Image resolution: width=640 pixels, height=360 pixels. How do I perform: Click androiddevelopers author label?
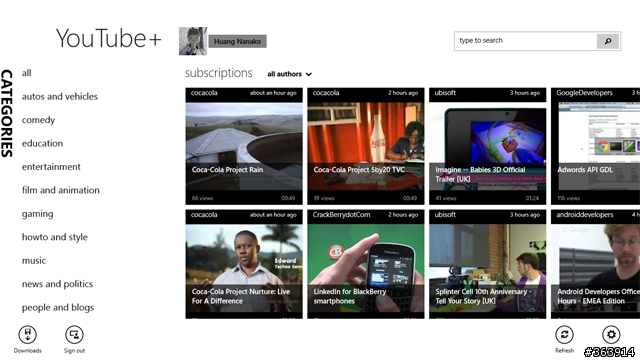click(584, 215)
